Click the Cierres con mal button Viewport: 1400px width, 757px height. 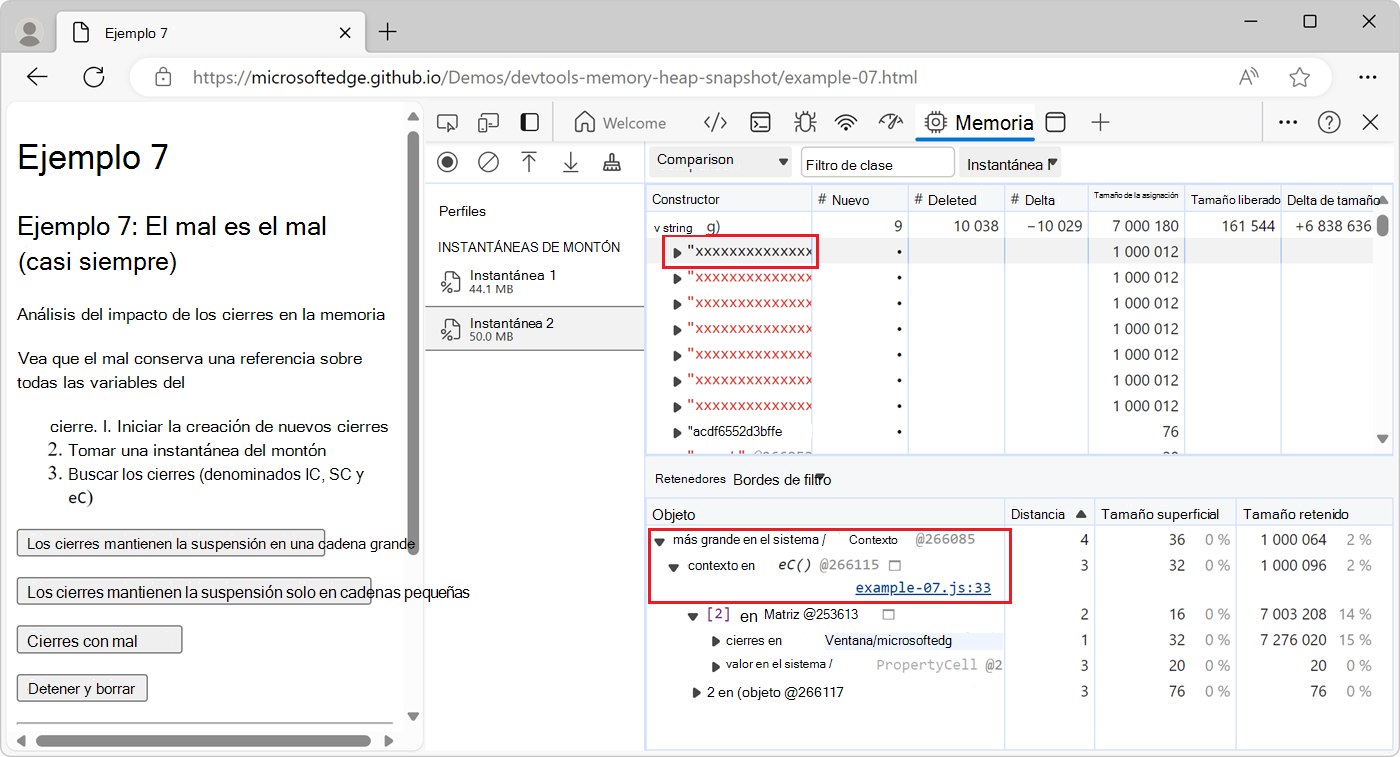pos(99,640)
